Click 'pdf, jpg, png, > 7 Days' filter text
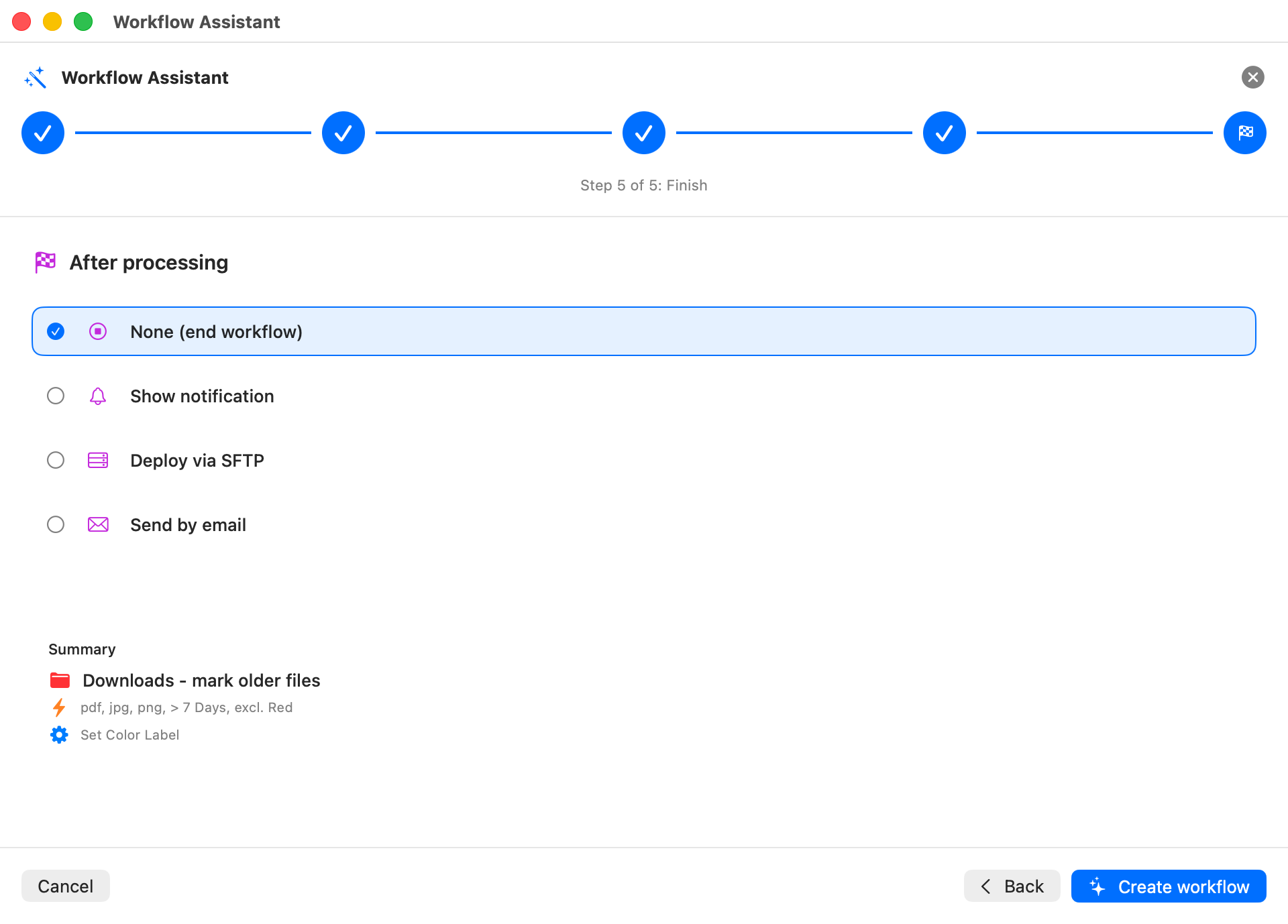The height and width of the screenshot is (924, 1288). pyautogui.click(x=186, y=707)
